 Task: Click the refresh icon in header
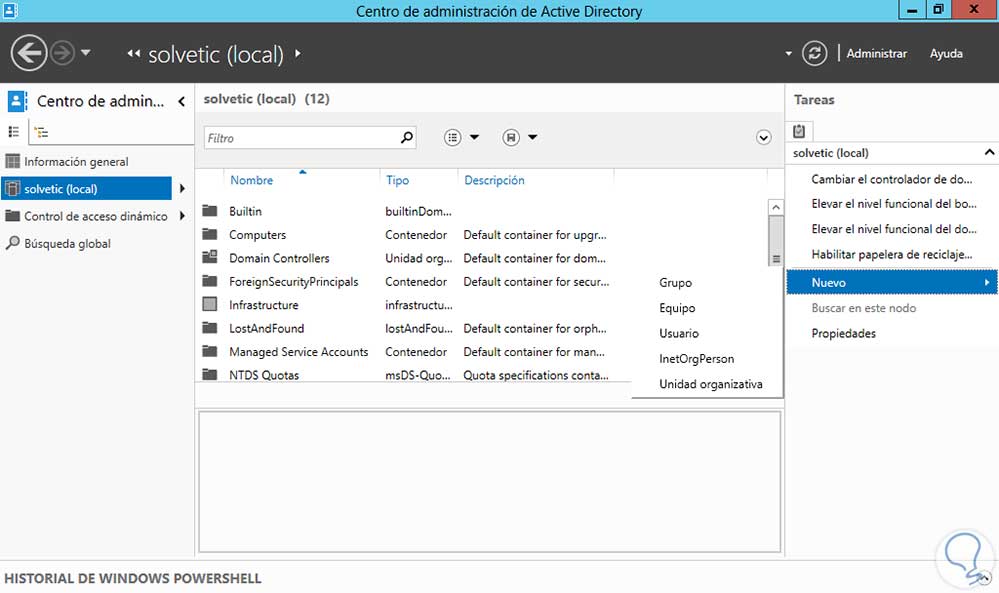point(815,54)
